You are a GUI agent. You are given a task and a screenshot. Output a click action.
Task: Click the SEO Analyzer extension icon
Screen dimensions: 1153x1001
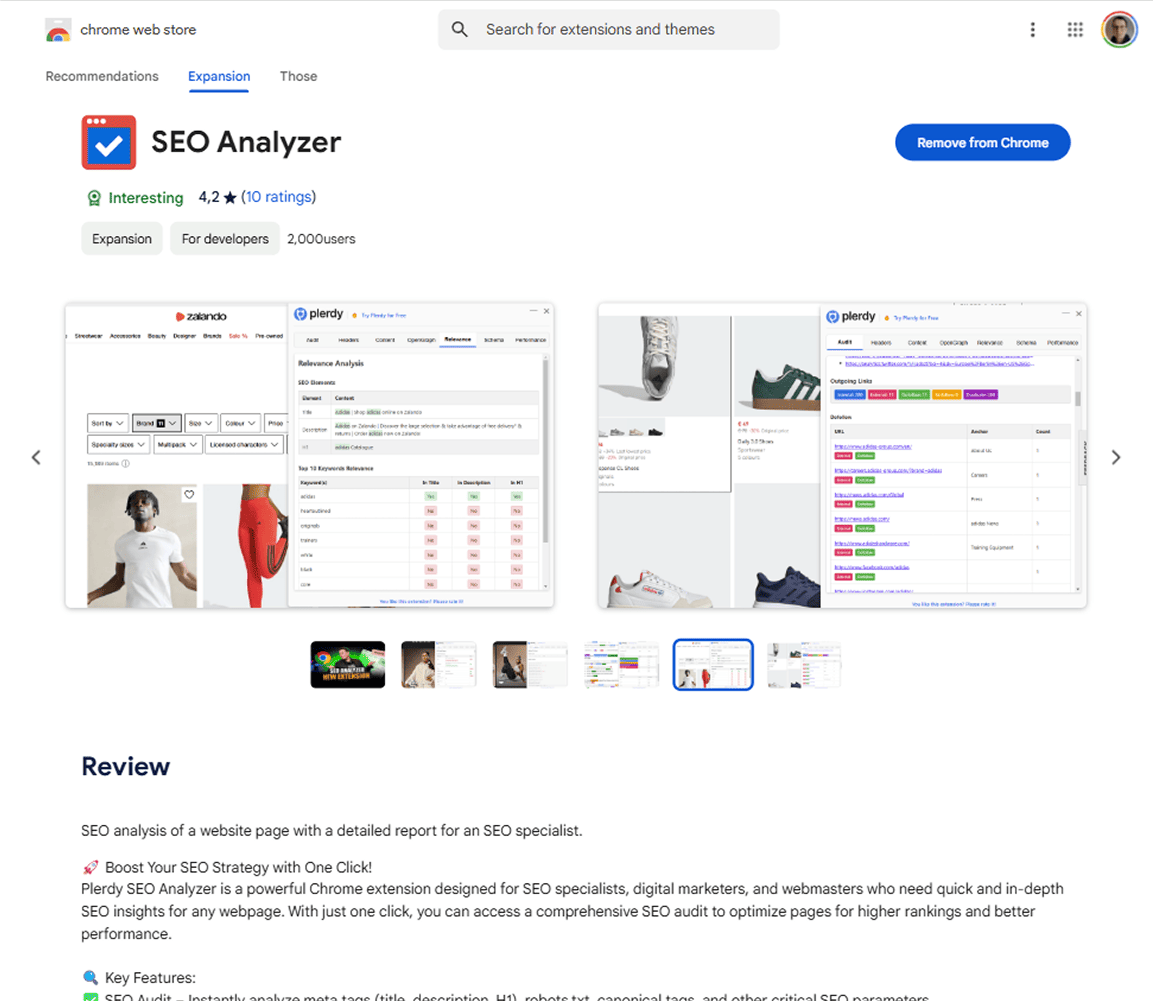click(108, 142)
